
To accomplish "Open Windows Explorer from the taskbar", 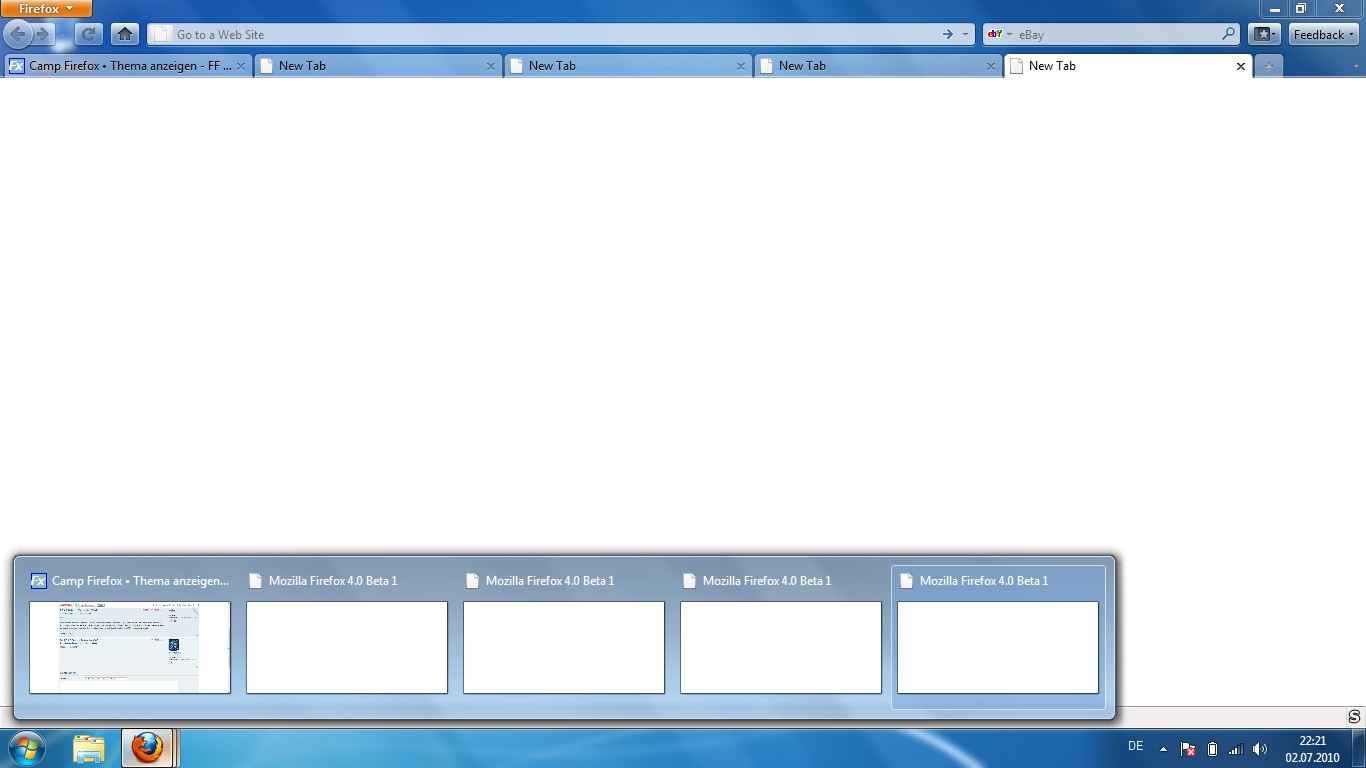I will (89, 748).
